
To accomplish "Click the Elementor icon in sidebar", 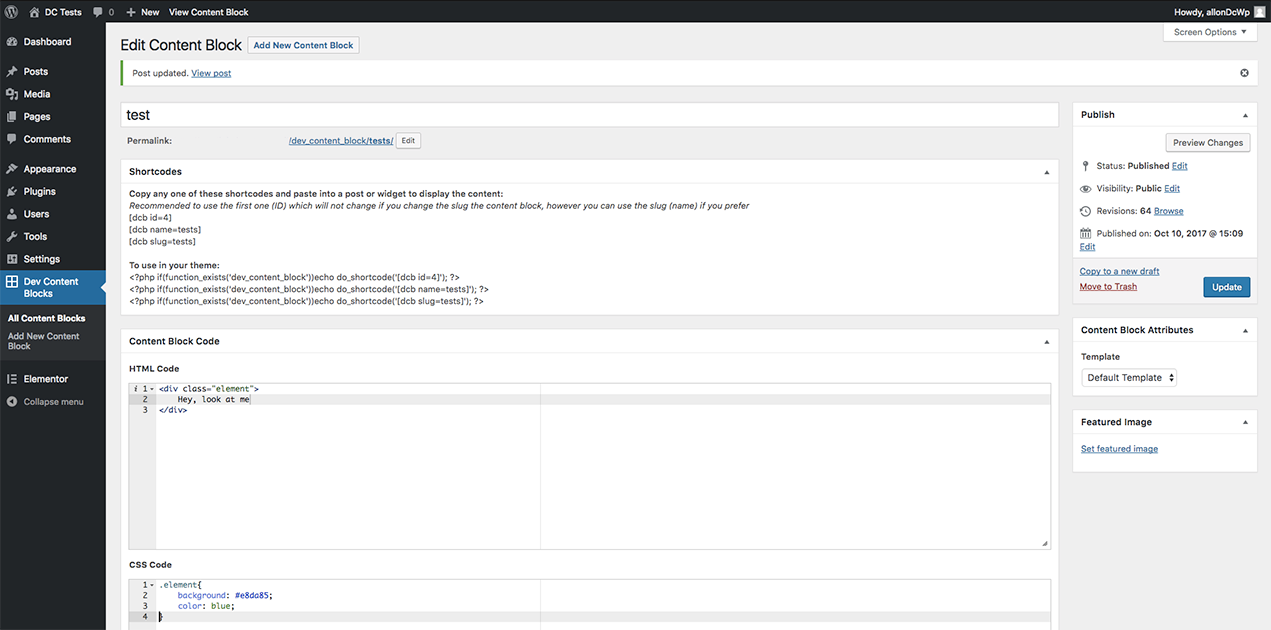I will click(12, 379).
